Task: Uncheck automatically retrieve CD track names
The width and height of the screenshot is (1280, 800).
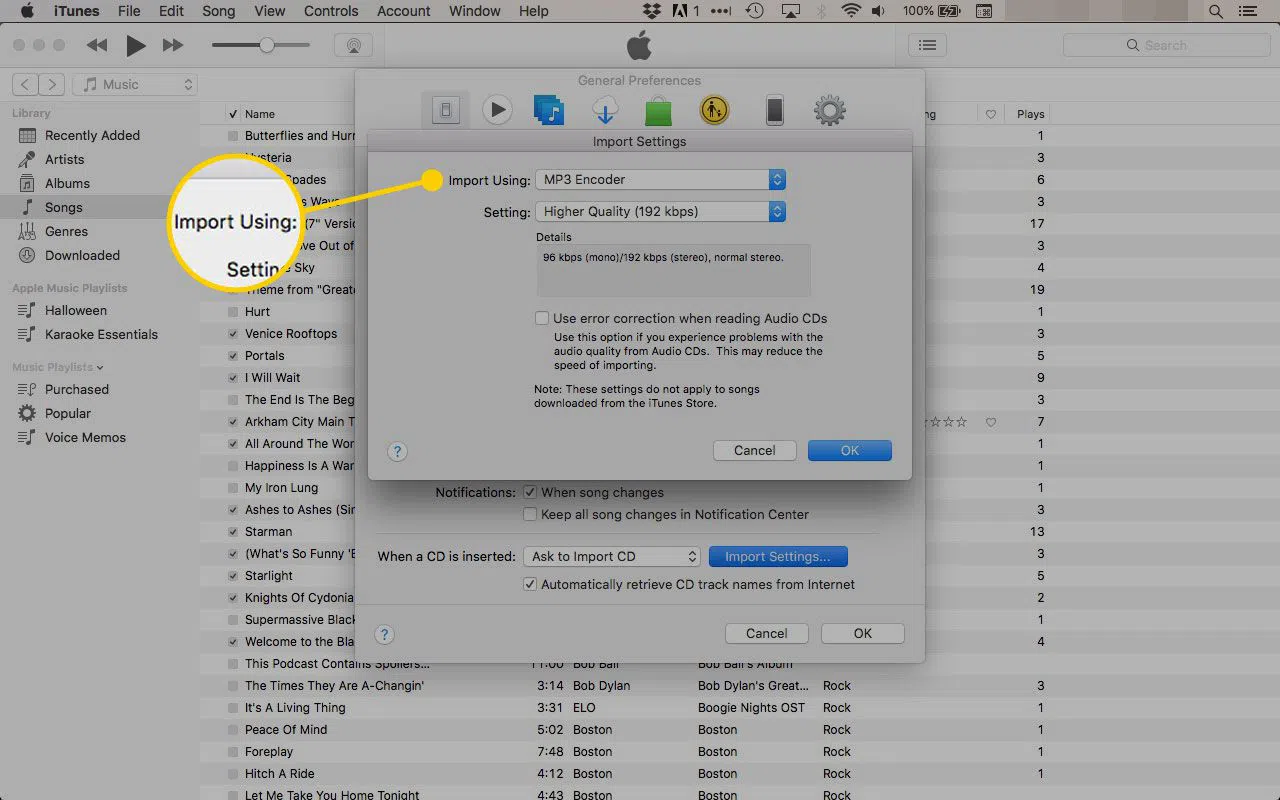Action: [x=531, y=584]
